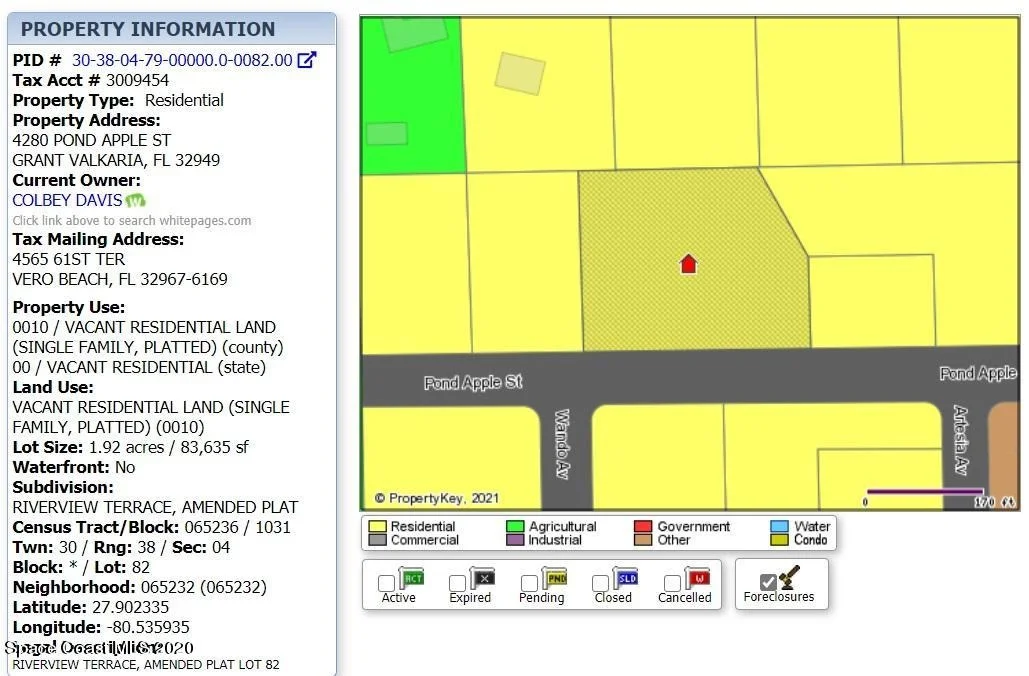Click the Other tan legend swatch
The image size is (1029, 676).
643,540
